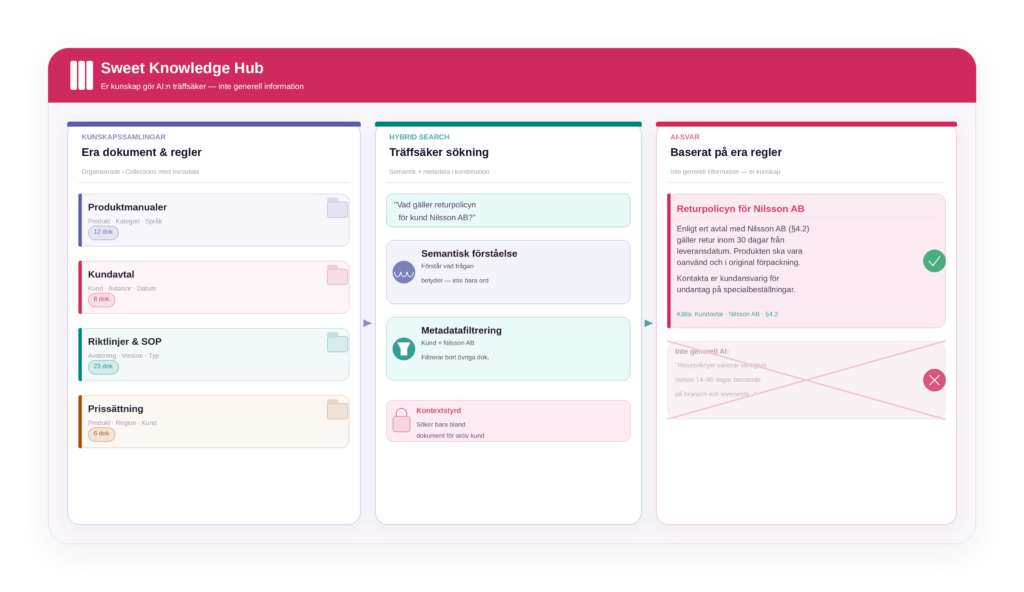Click the Semantisk förståelse round icon
Image resolution: width=1024 pixels, height=592 pixels.
404,272
